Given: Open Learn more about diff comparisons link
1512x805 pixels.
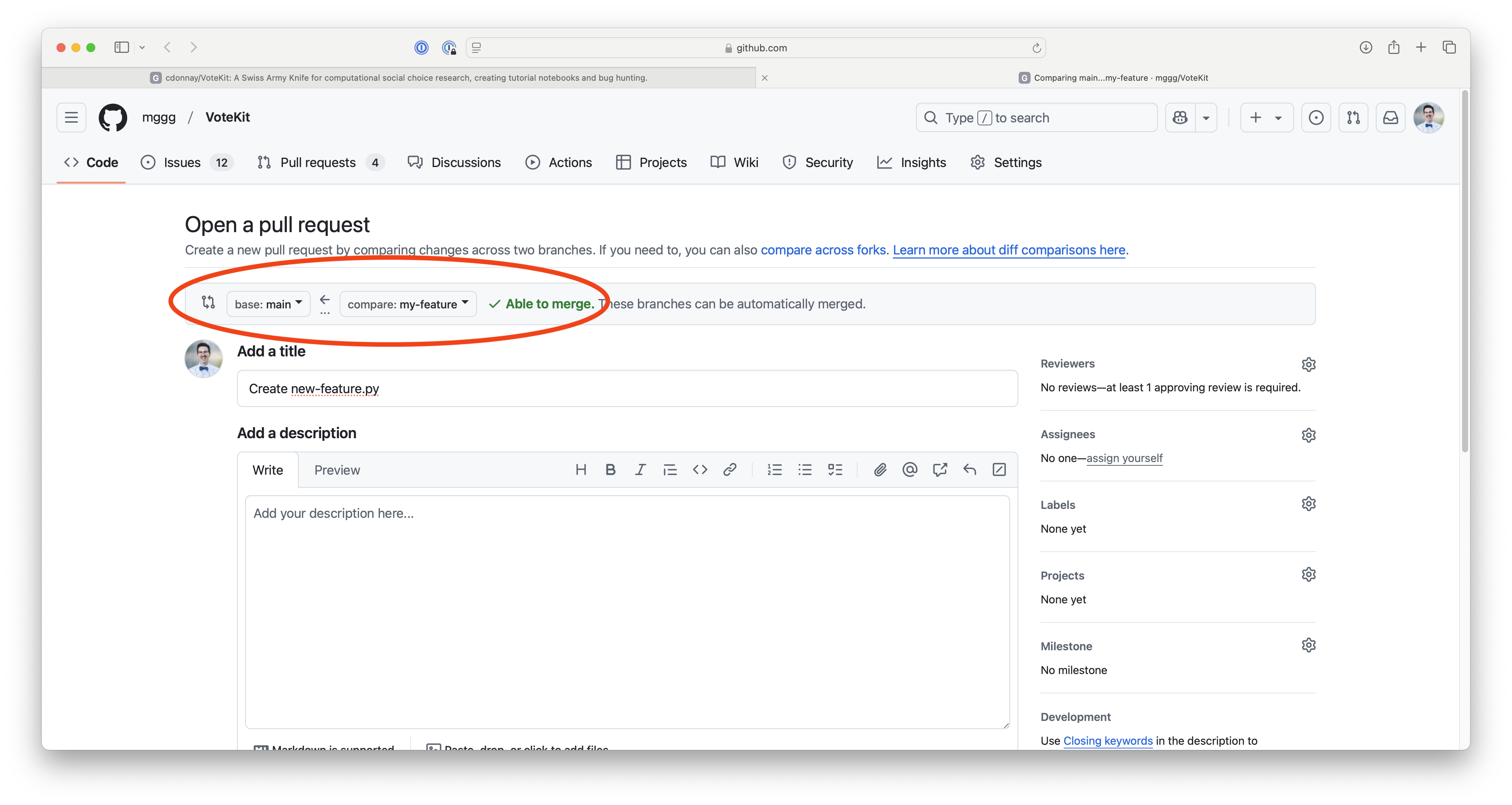Looking at the screenshot, I should click(x=1009, y=250).
